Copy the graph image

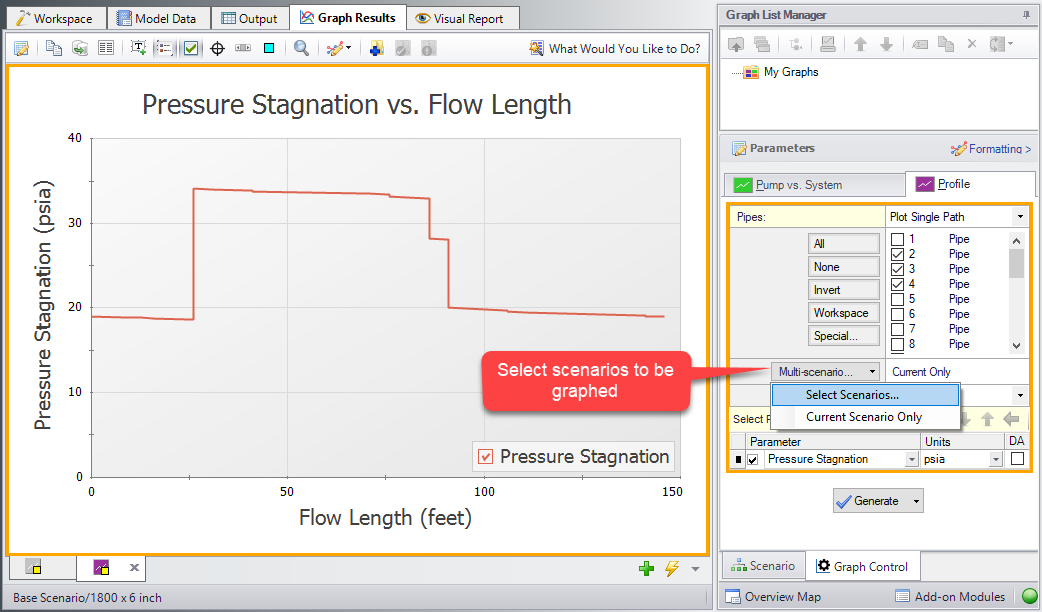[x=53, y=47]
